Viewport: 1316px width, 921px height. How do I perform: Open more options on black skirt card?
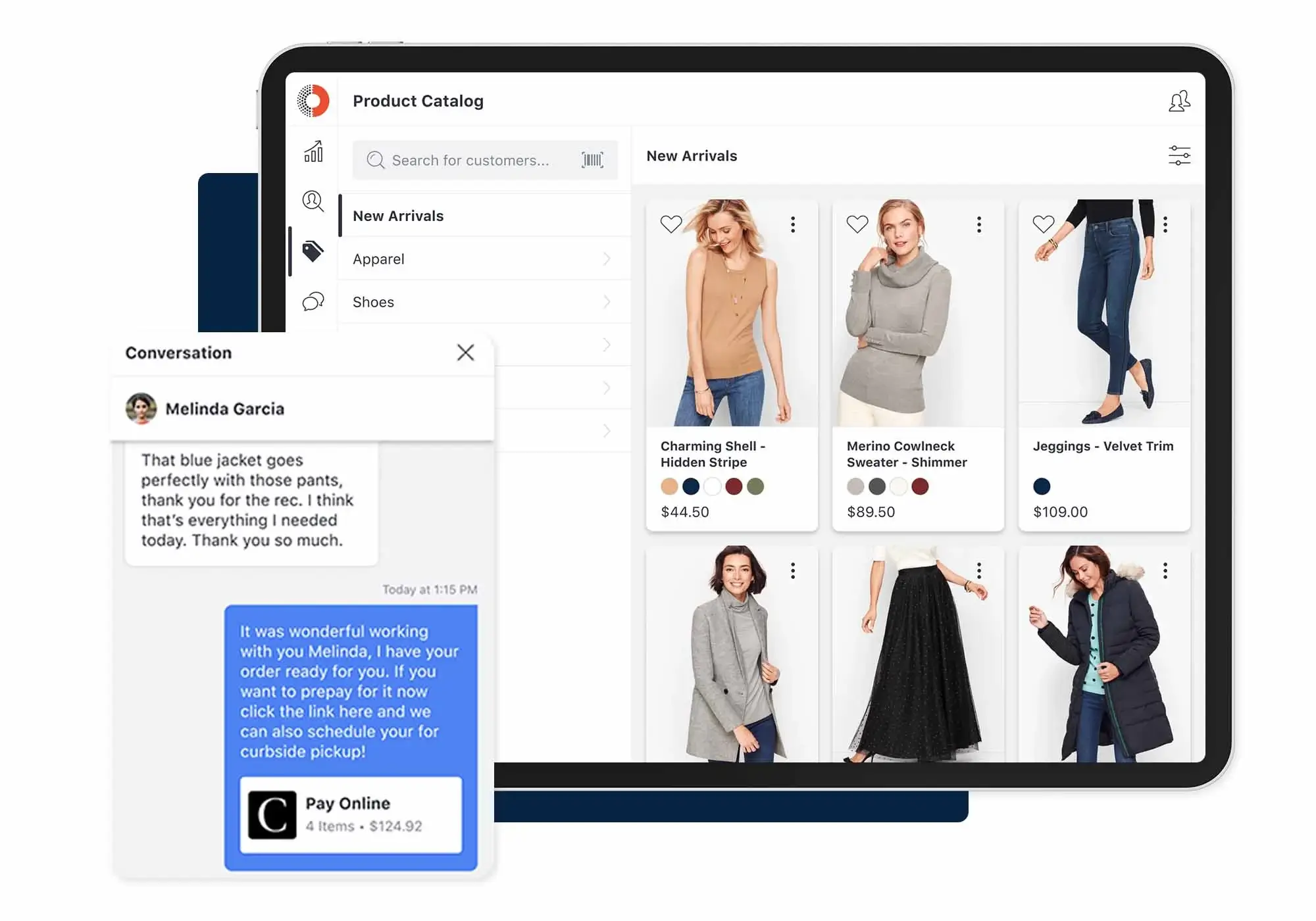click(x=979, y=570)
